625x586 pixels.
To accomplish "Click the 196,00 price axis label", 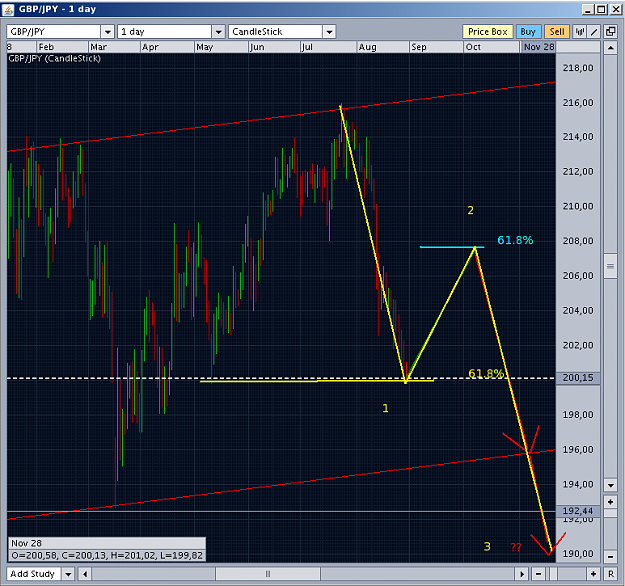I will [578, 450].
